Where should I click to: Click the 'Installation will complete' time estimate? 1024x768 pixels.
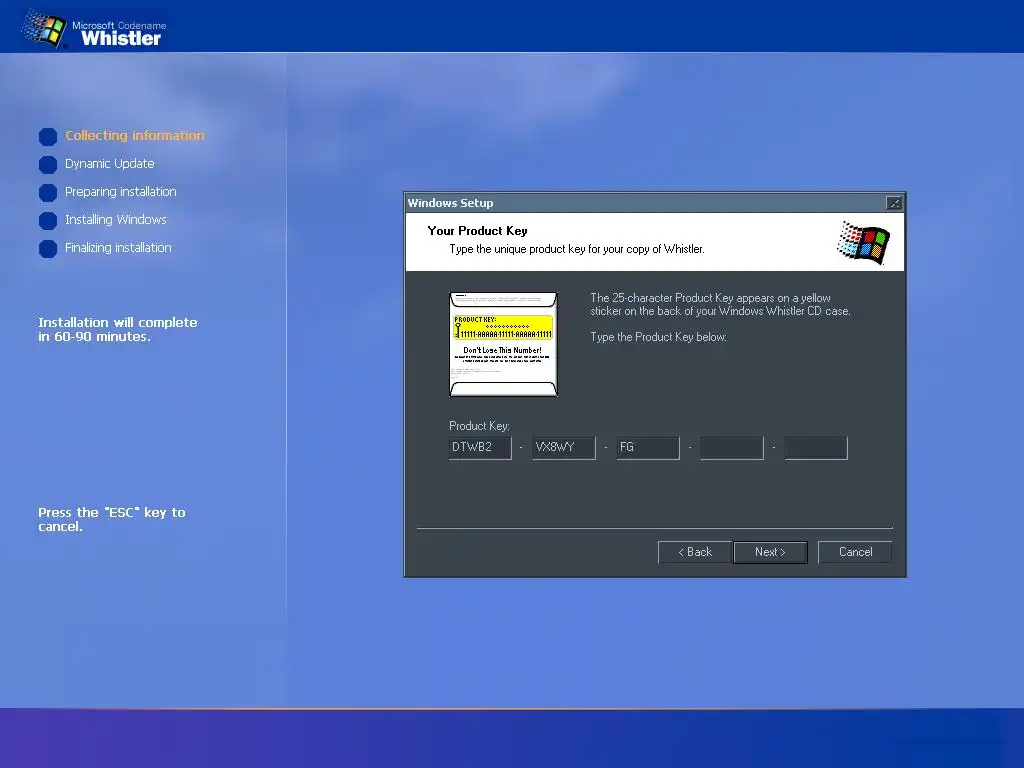pyautogui.click(x=118, y=329)
